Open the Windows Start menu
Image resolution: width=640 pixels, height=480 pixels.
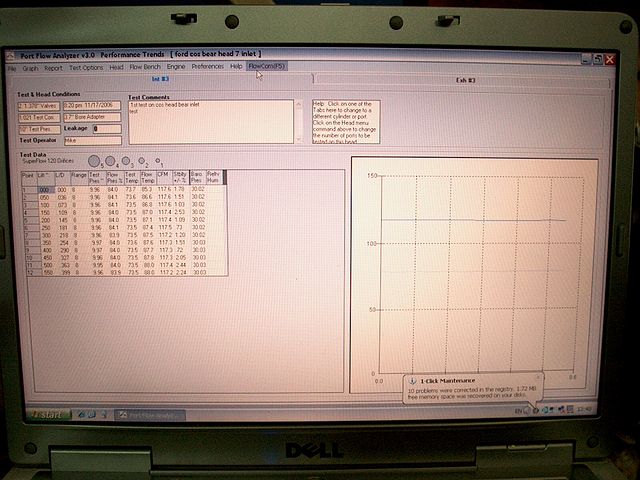[x=48, y=415]
